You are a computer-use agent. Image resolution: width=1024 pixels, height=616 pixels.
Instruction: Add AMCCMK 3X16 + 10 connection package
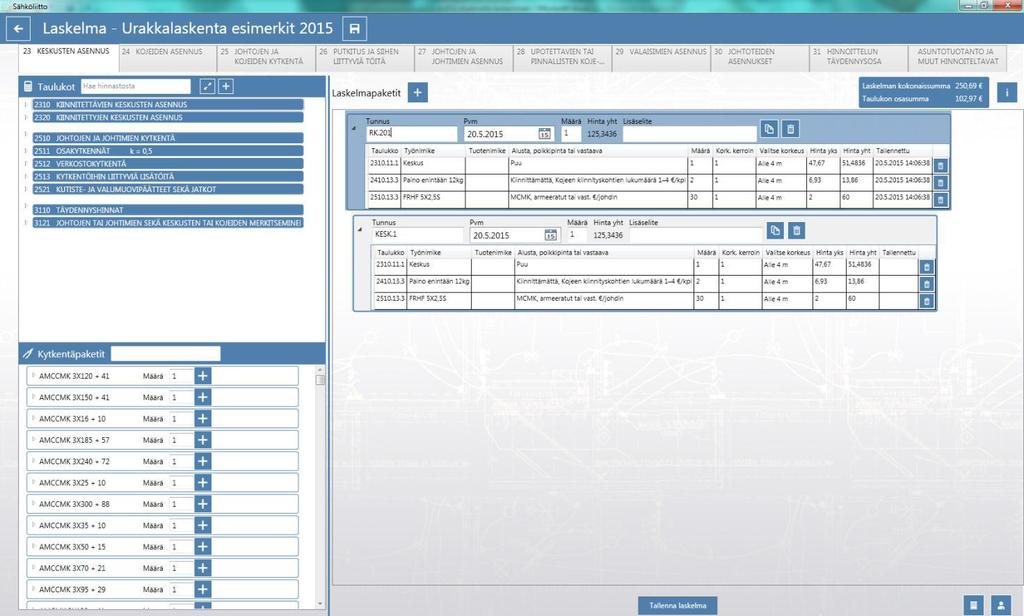pyautogui.click(x=203, y=419)
